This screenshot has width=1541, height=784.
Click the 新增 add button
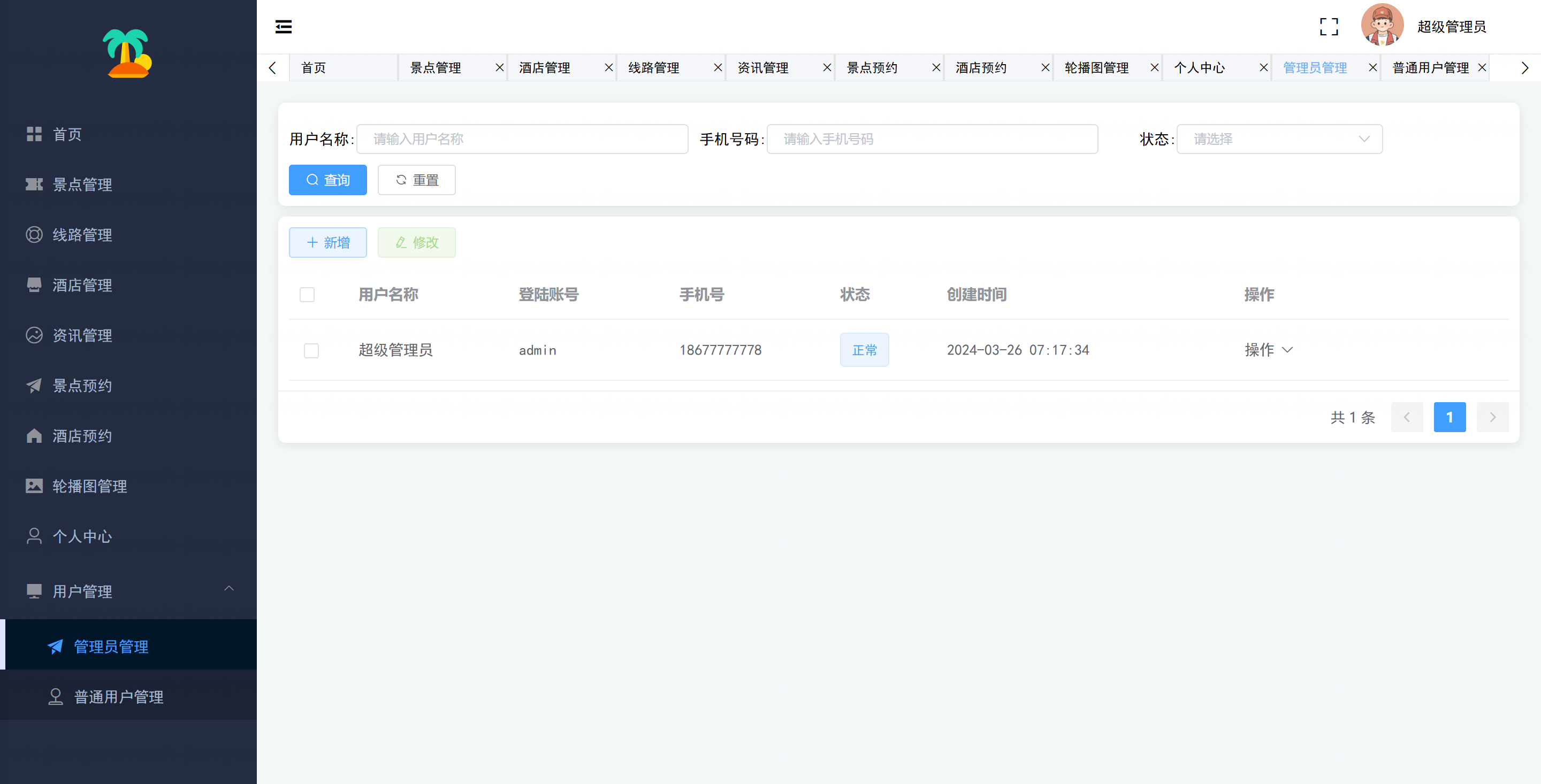click(328, 243)
